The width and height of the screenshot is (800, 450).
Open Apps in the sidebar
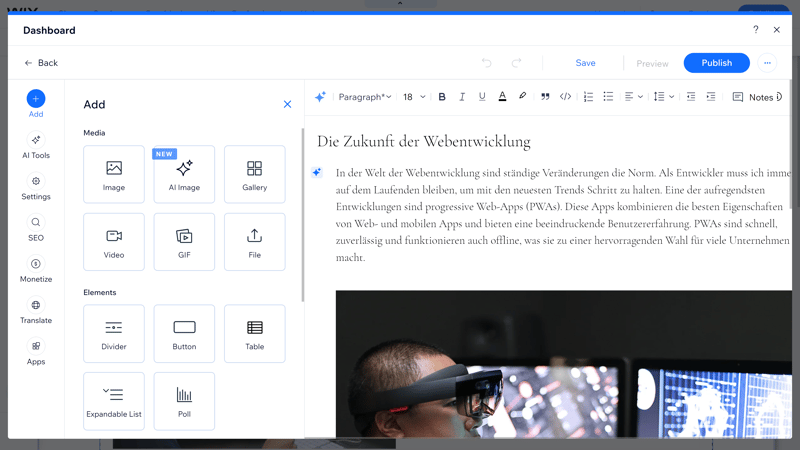(x=36, y=353)
